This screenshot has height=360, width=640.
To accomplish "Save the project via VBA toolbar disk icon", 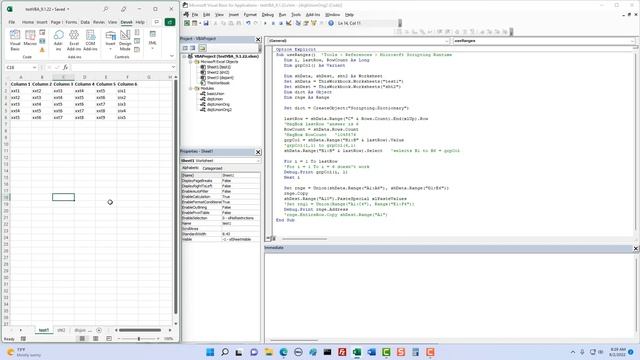I will tap(206, 23).
